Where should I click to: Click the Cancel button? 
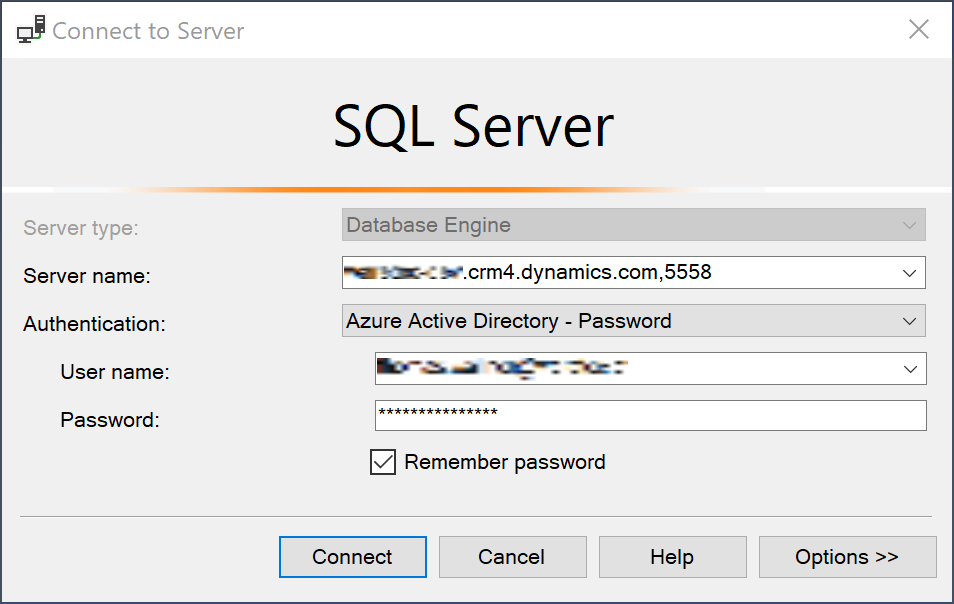pyautogui.click(x=512, y=557)
